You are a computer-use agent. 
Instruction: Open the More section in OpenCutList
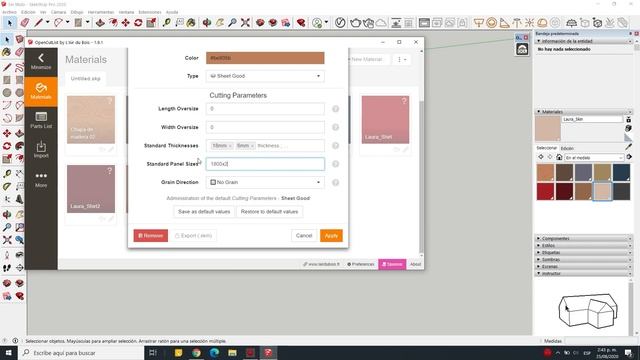pyautogui.click(x=41, y=179)
